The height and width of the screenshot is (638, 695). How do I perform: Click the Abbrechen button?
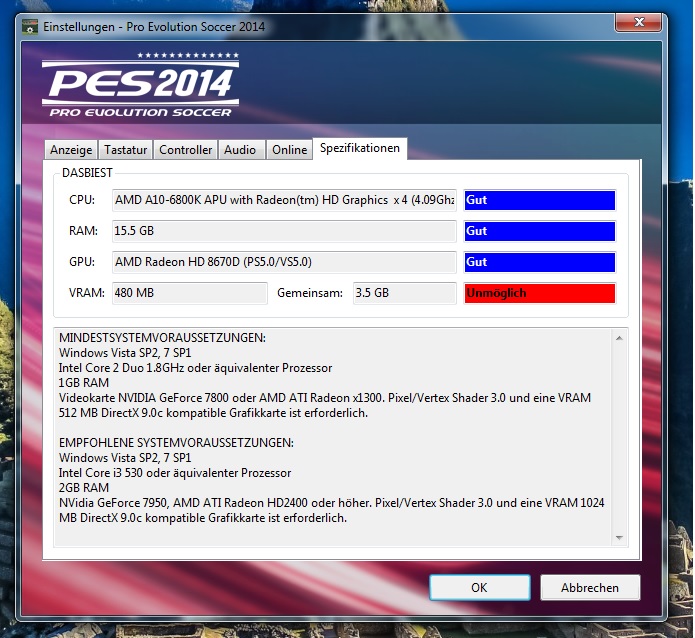590,587
